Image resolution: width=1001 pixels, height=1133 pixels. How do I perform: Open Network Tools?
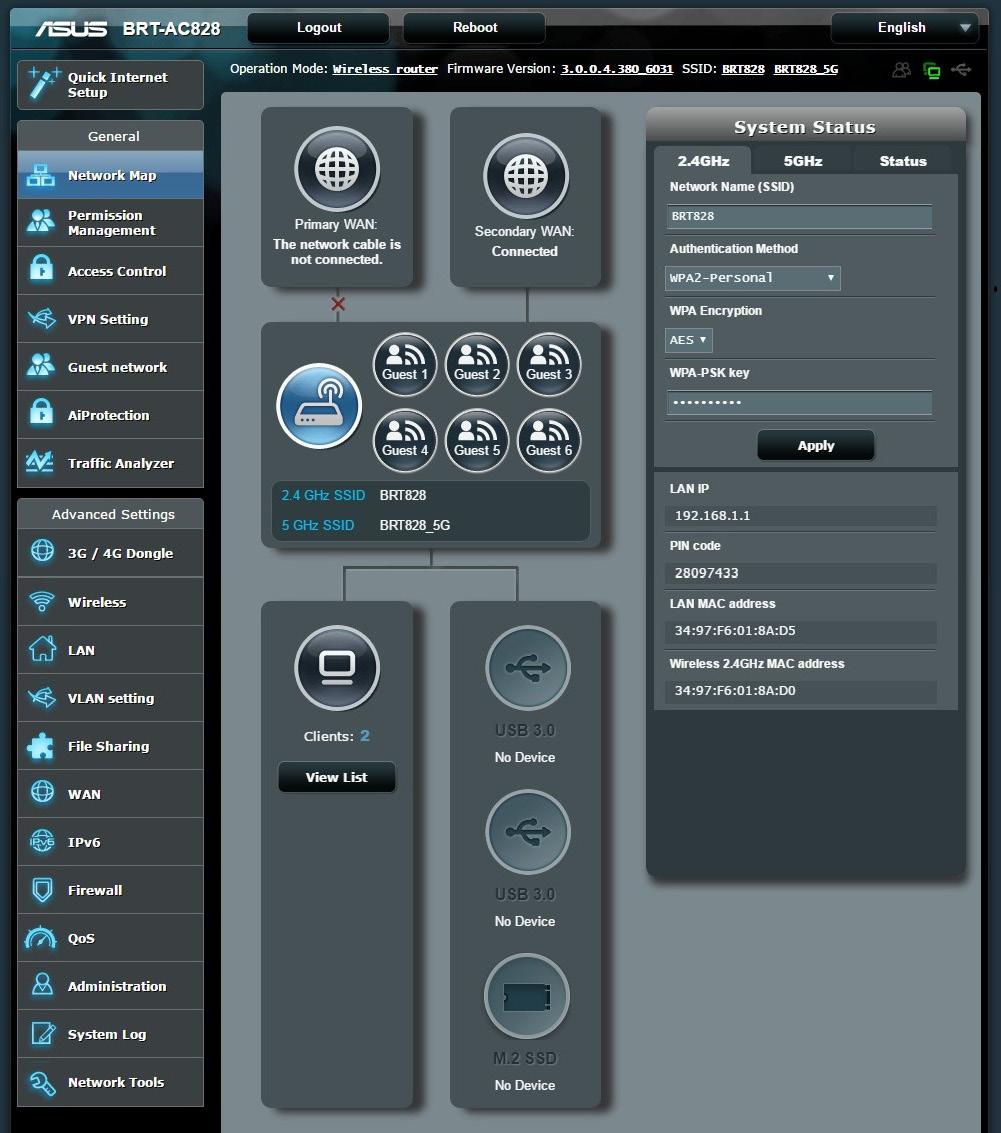[x=111, y=1082]
